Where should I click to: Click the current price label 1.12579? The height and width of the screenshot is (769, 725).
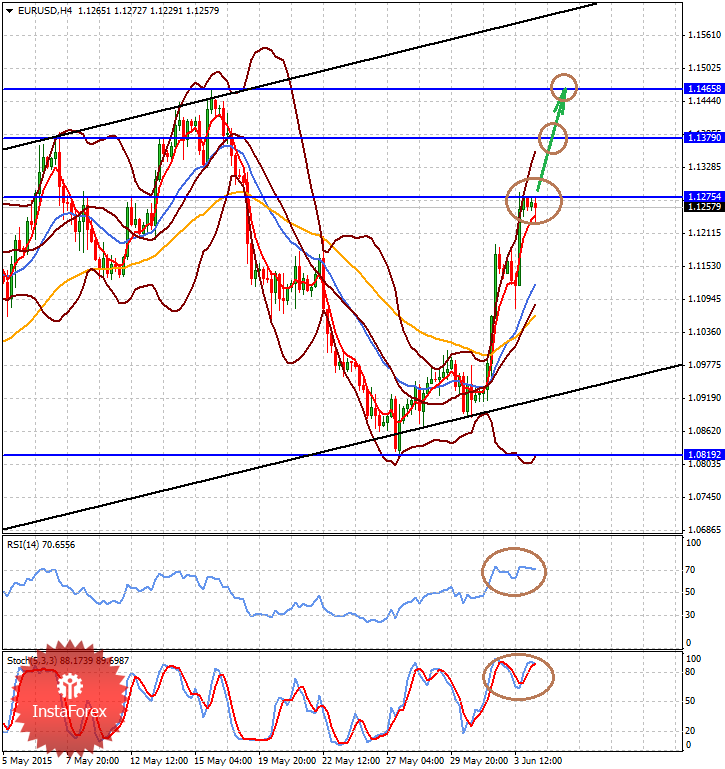[704, 207]
